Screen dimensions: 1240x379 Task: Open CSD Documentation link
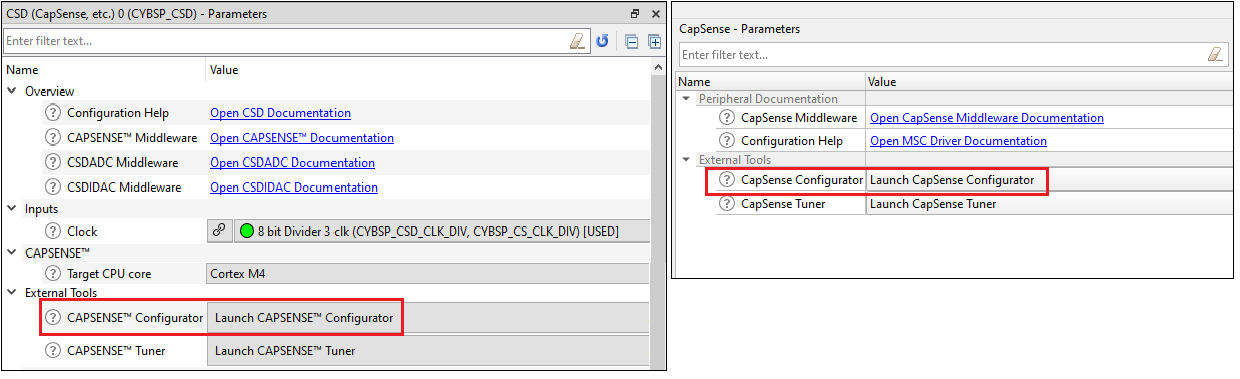click(280, 113)
